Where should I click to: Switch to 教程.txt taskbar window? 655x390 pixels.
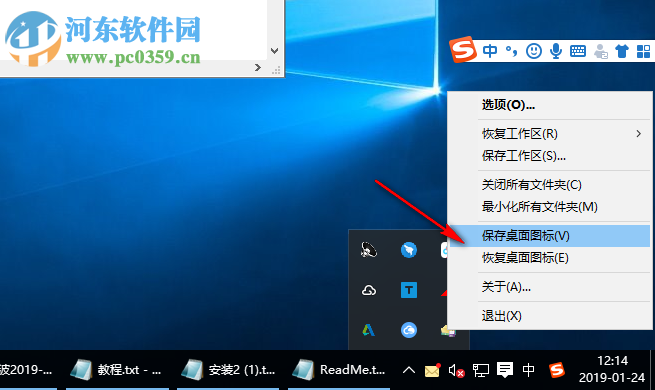[117, 370]
